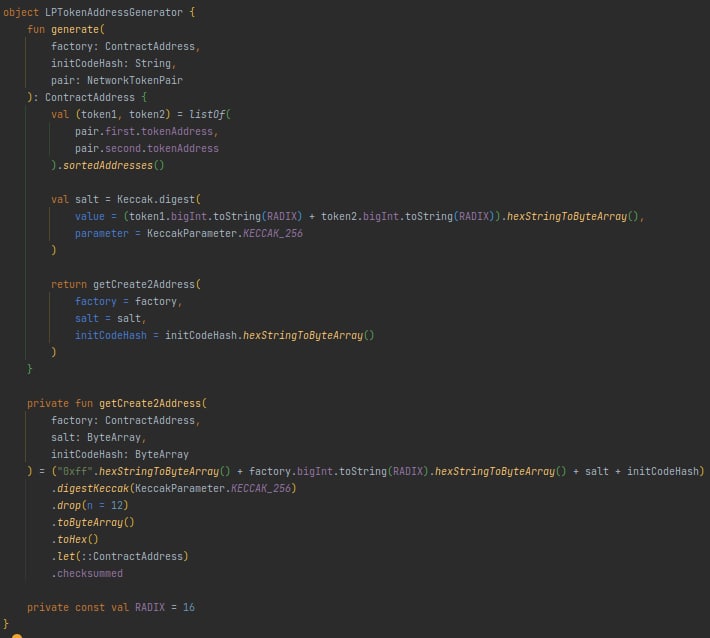Click the "0xff" string literal
The image size is (710, 638).
click(75, 471)
